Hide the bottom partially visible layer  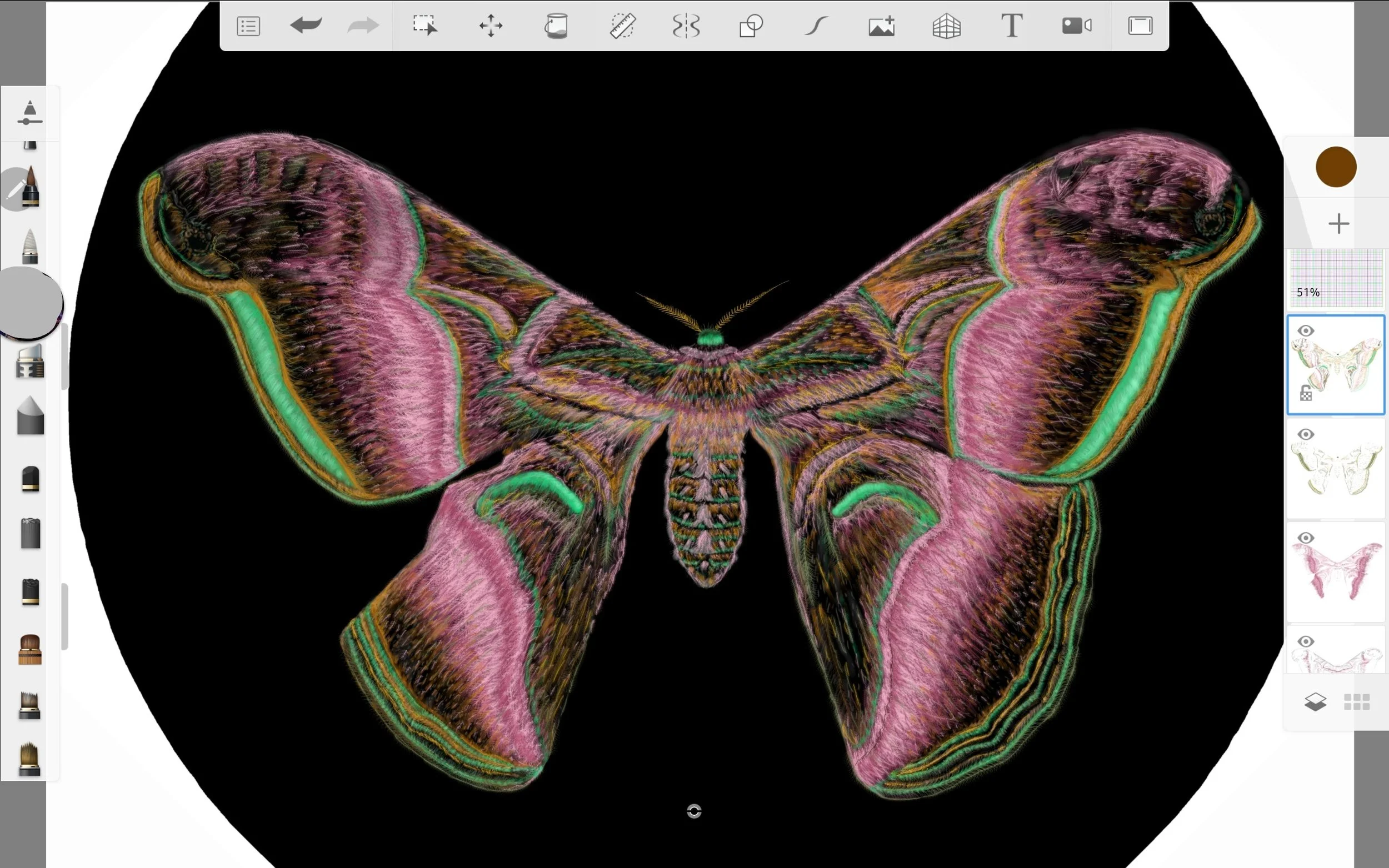pyautogui.click(x=1306, y=641)
